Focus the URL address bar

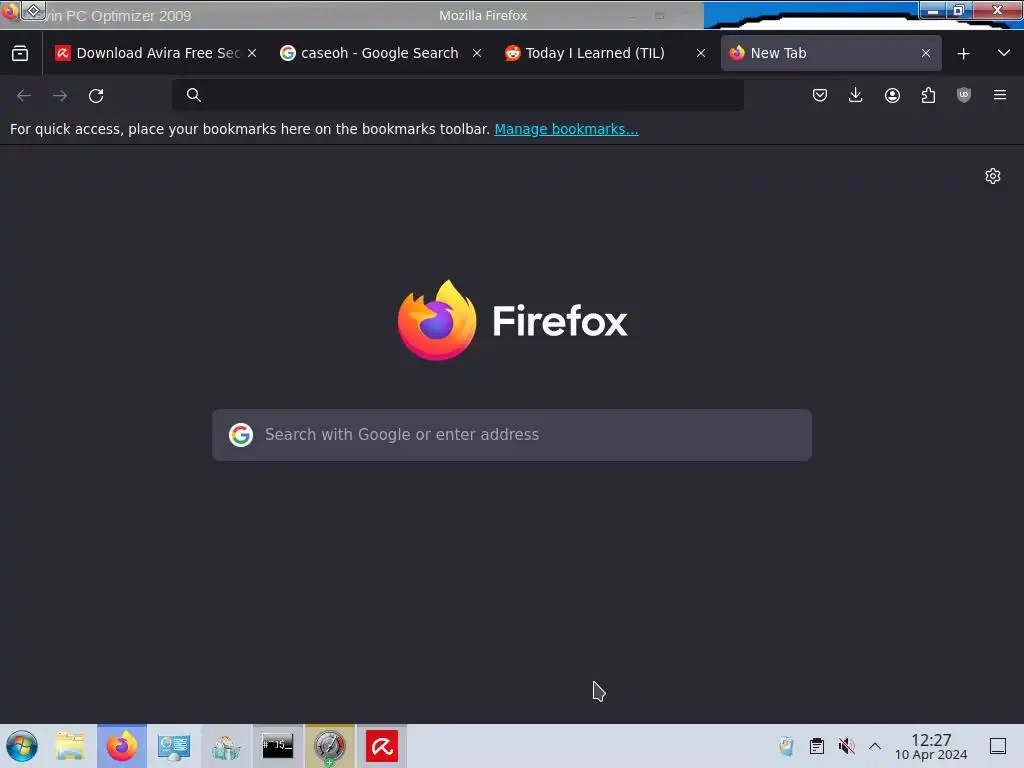click(x=458, y=95)
